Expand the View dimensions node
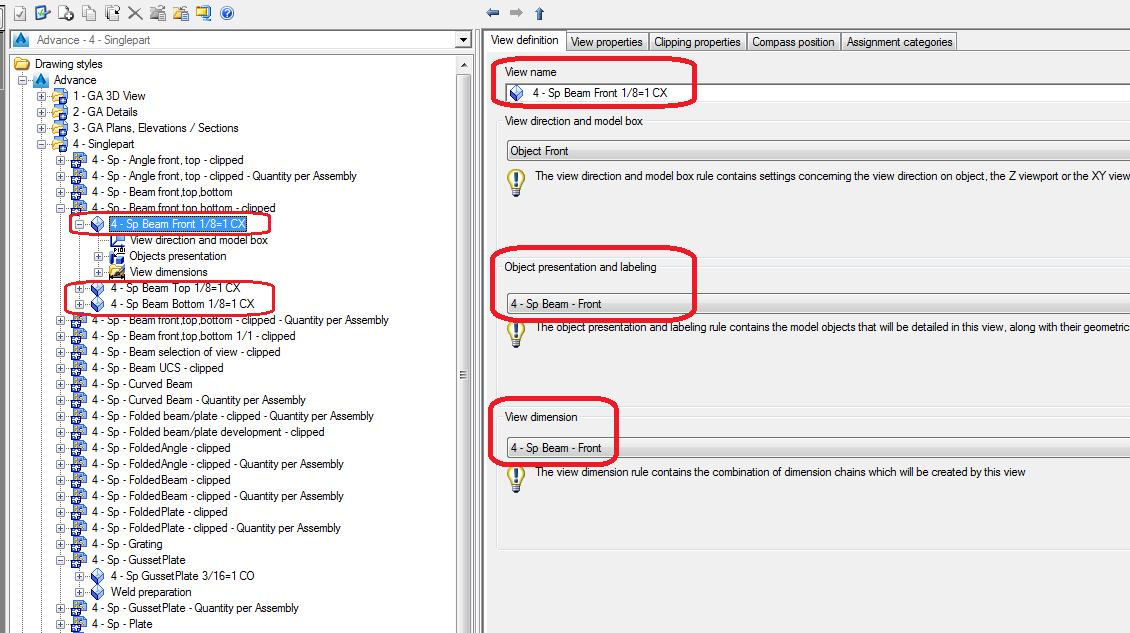1130x633 pixels. click(98, 272)
